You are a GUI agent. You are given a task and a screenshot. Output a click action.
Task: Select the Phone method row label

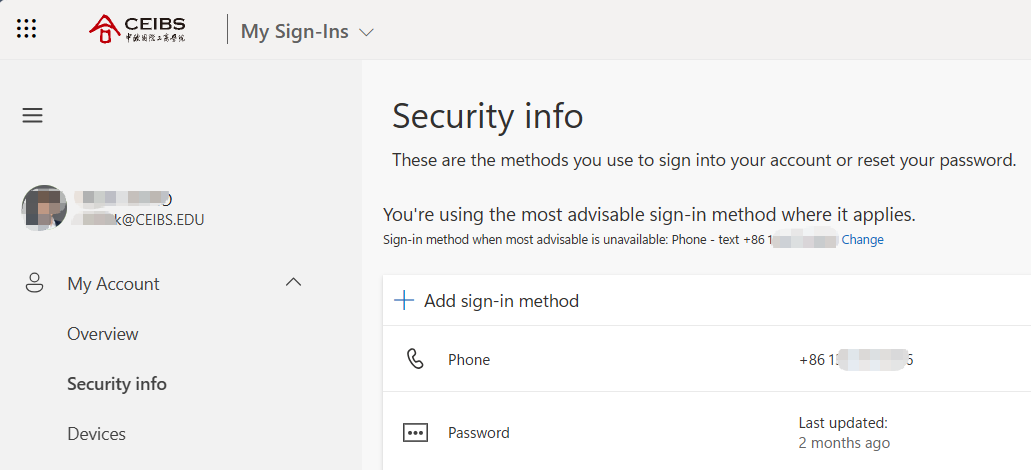tap(469, 360)
